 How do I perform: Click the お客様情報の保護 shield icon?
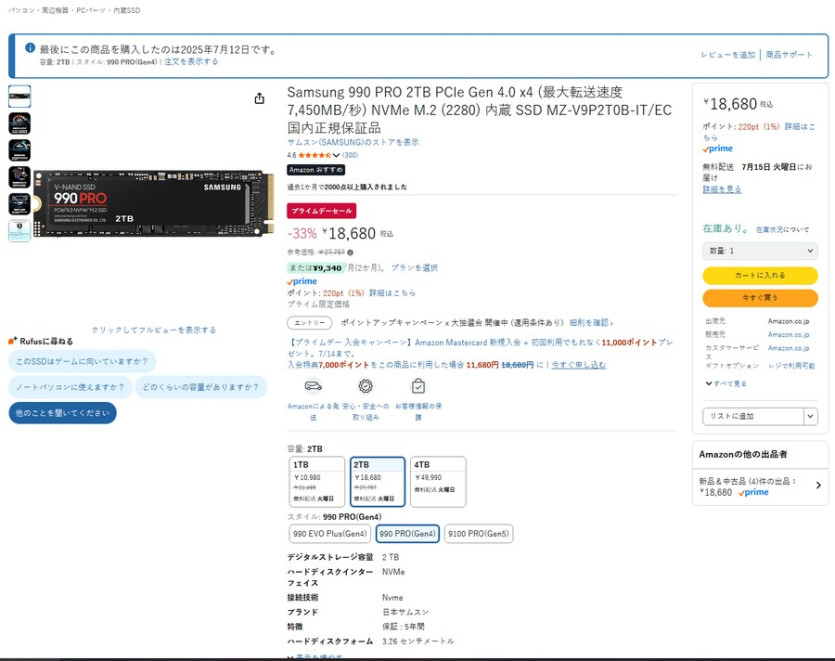coord(418,386)
